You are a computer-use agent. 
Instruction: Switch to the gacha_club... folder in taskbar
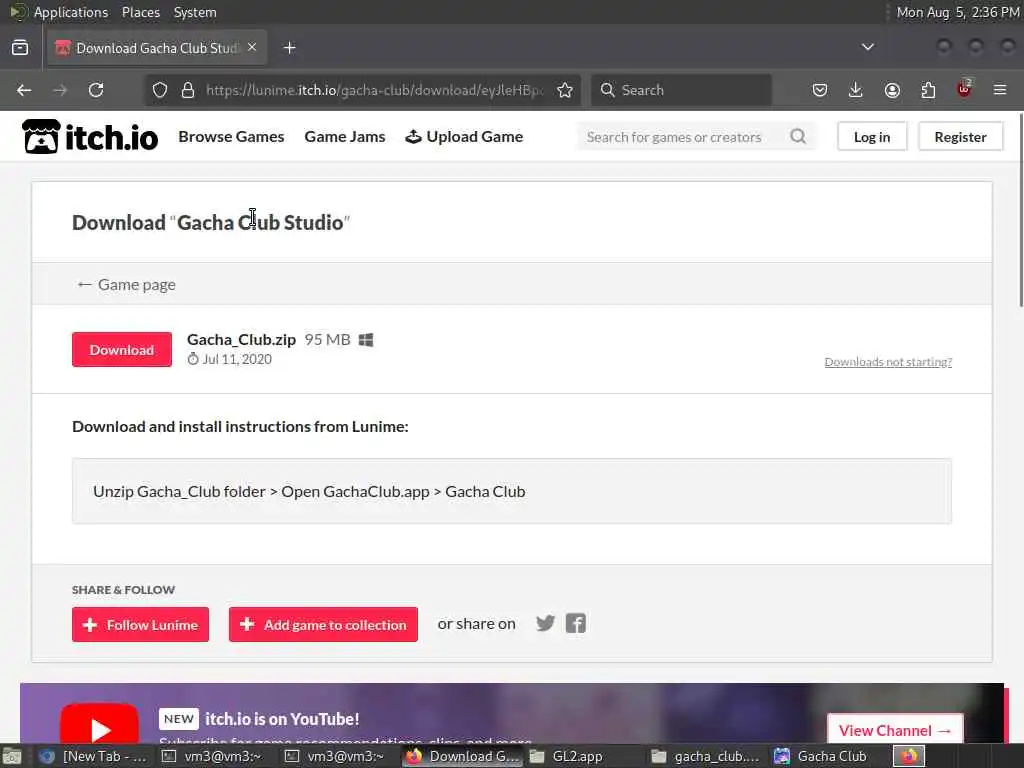(x=707, y=756)
